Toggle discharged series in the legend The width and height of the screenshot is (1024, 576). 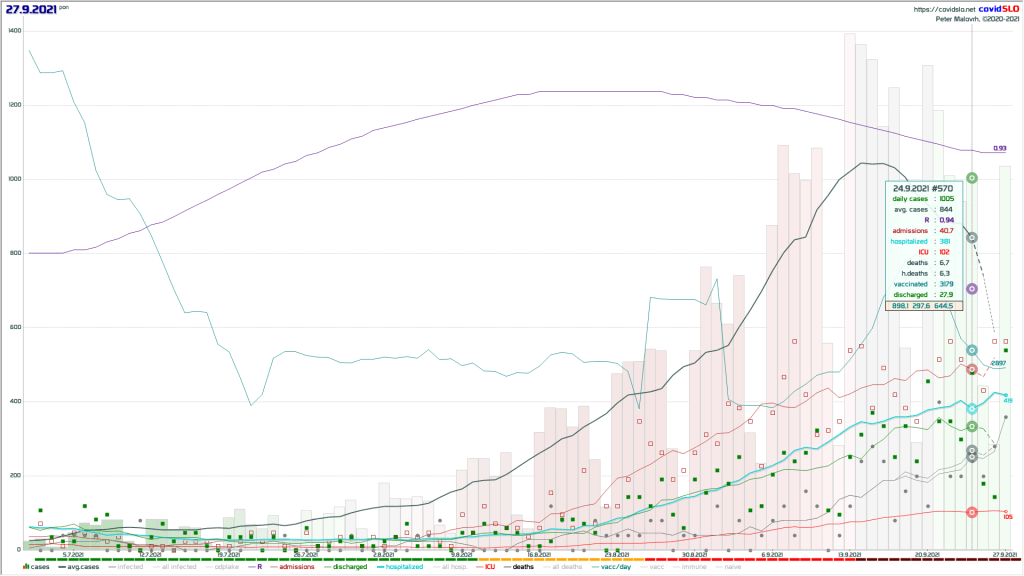click(x=346, y=567)
